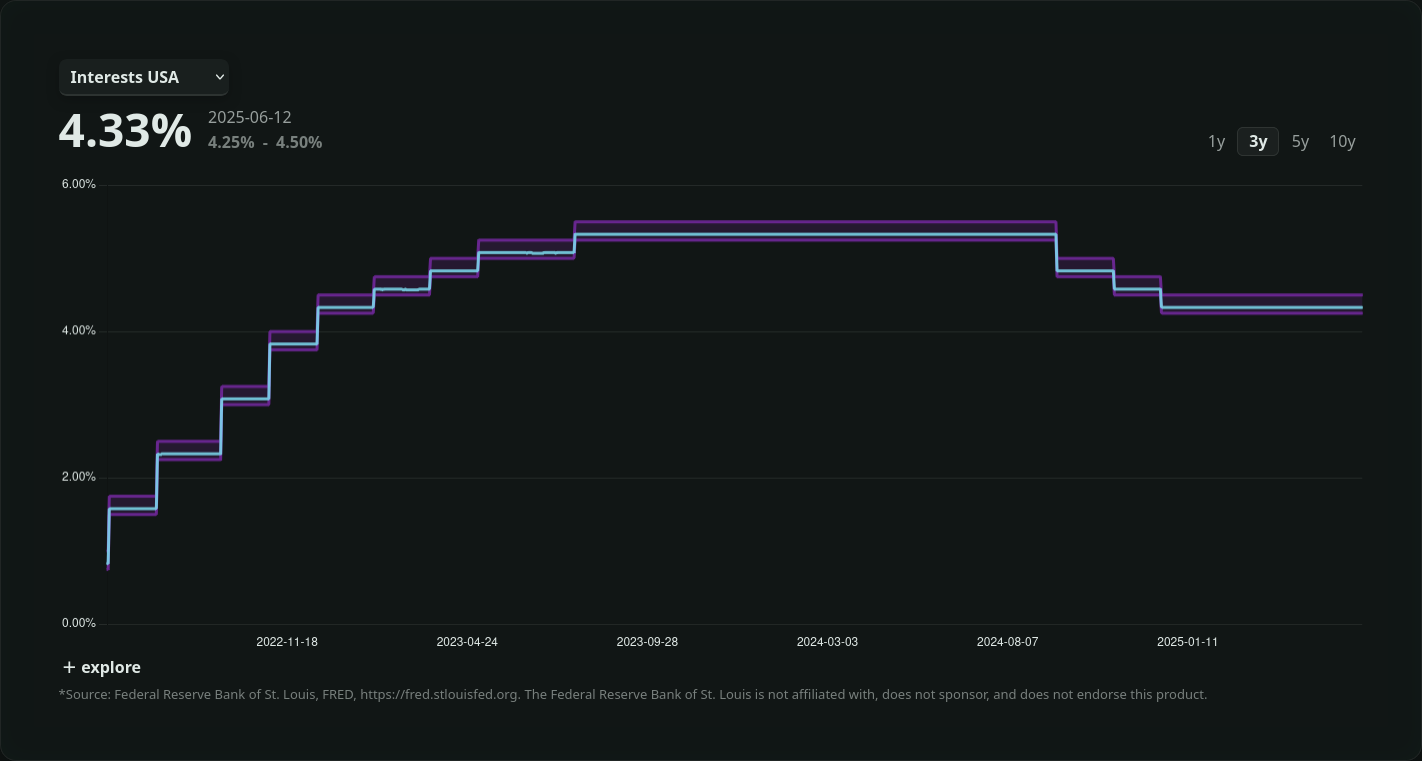This screenshot has height=761, width=1422.
Task: Click the 0.00% axis label
Action: pos(77,622)
